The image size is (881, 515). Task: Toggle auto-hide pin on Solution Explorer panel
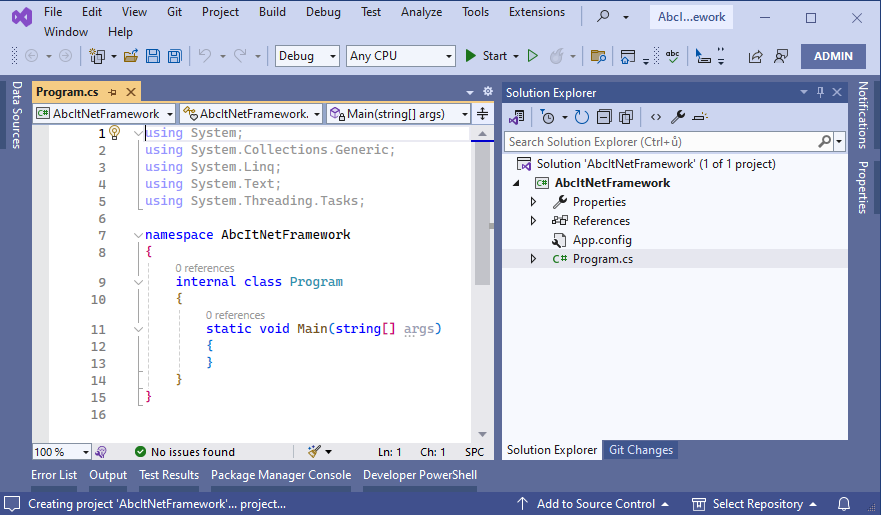pyautogui.click(x=821, y=93)
